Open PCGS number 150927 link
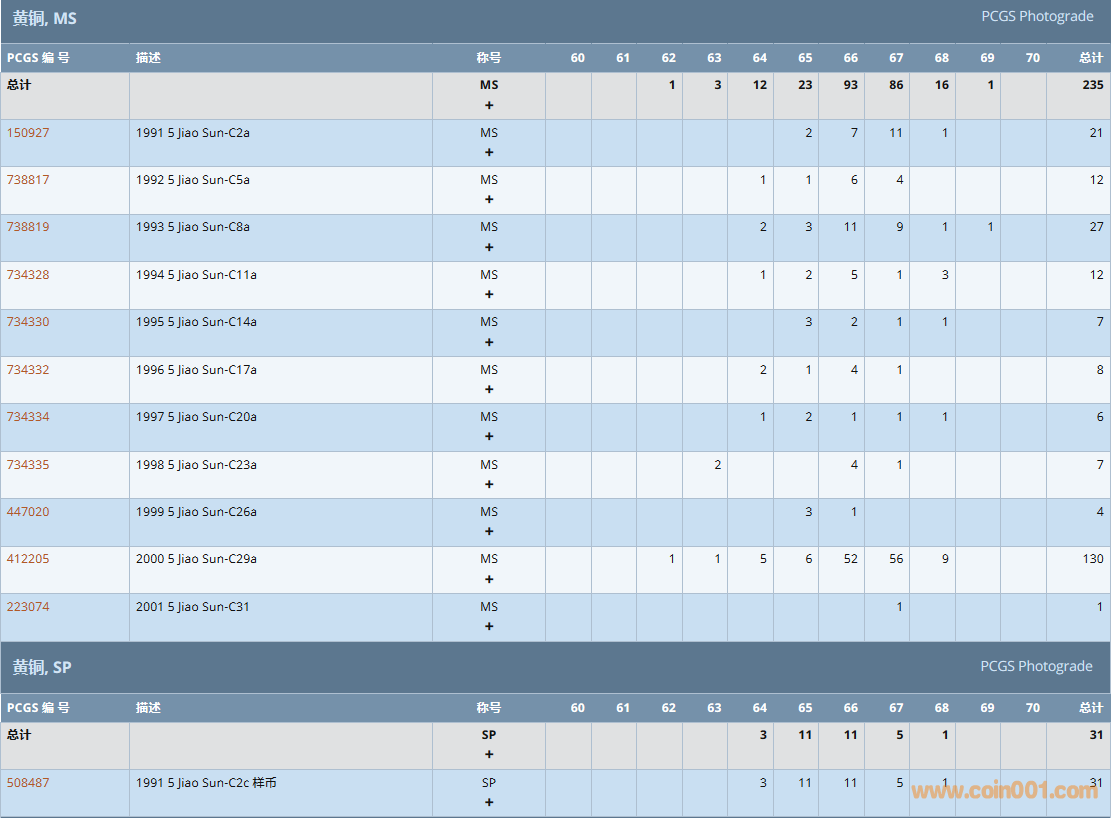 tap(28, 133)
